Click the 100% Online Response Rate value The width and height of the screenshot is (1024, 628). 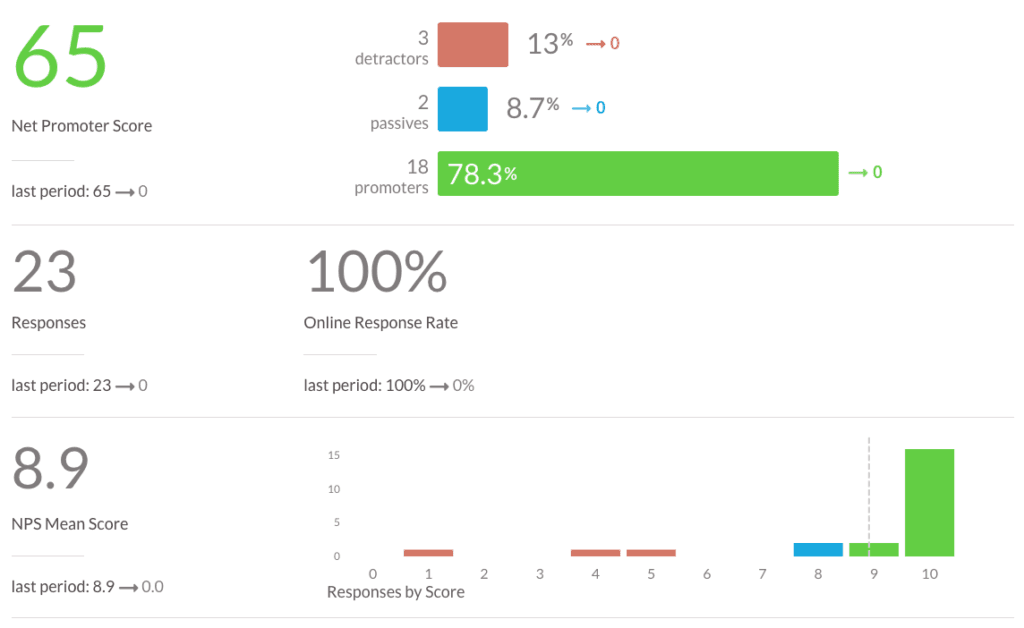pyautogui.click(x=376, y=272)
